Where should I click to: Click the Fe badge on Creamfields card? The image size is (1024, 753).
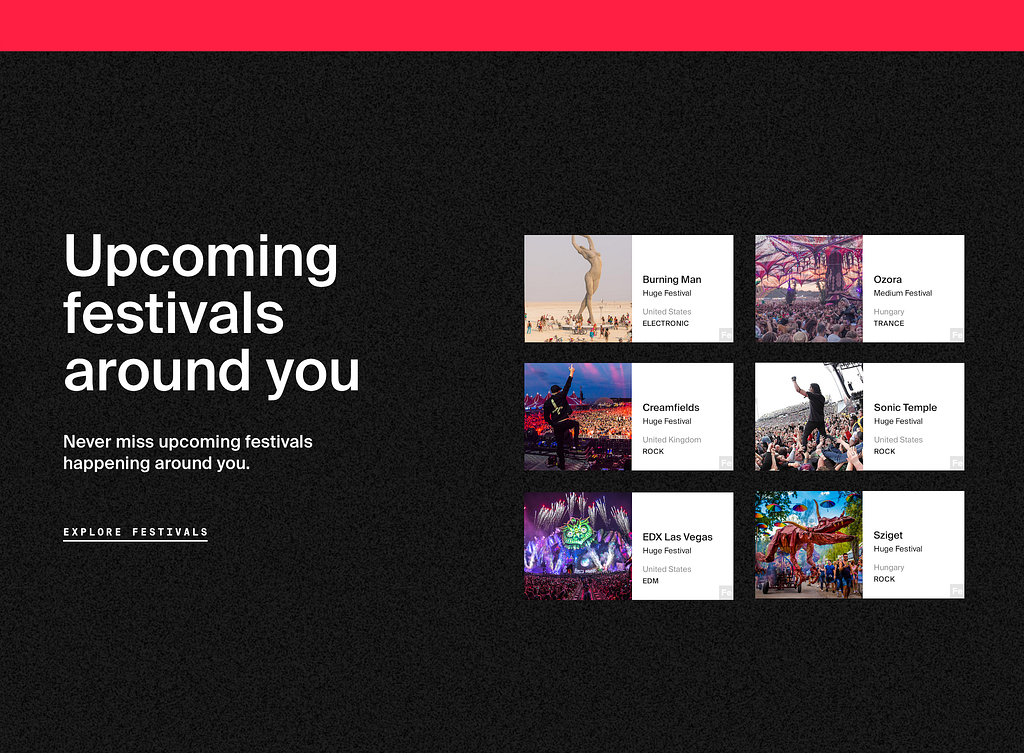coord(726,463)
